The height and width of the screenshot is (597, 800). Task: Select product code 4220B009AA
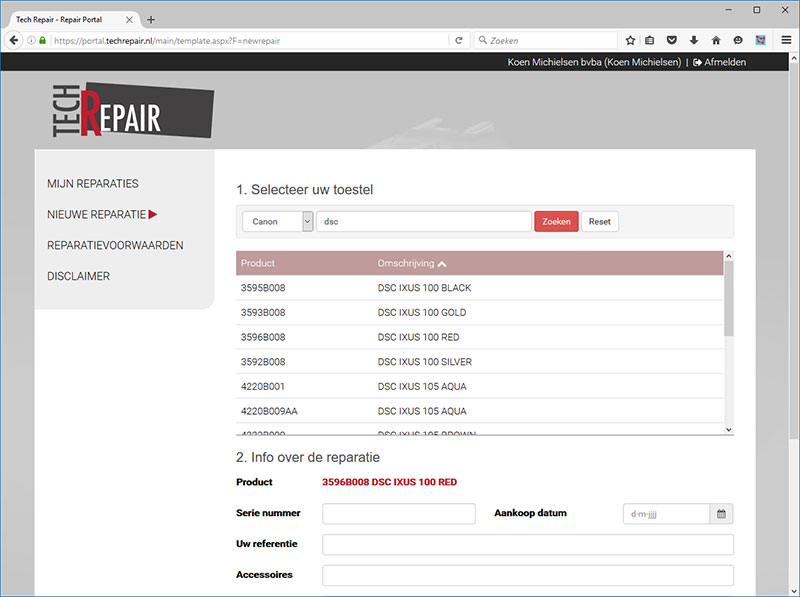click(269, 411)
